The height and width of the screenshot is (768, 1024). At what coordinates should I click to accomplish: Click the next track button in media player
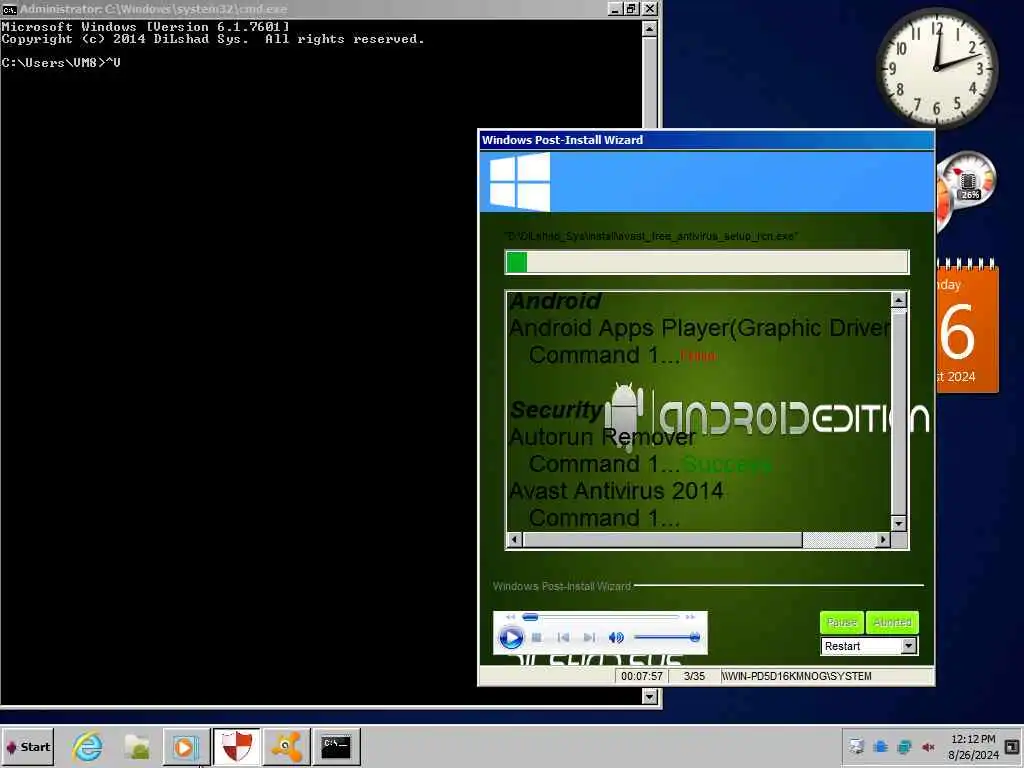tap(589, 637)
